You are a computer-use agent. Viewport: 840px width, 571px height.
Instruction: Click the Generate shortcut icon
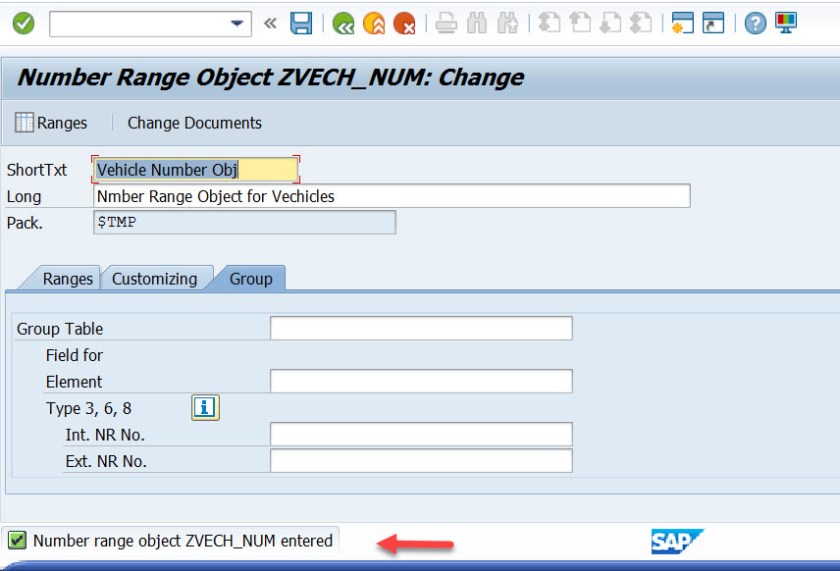(x=713, y=24)
